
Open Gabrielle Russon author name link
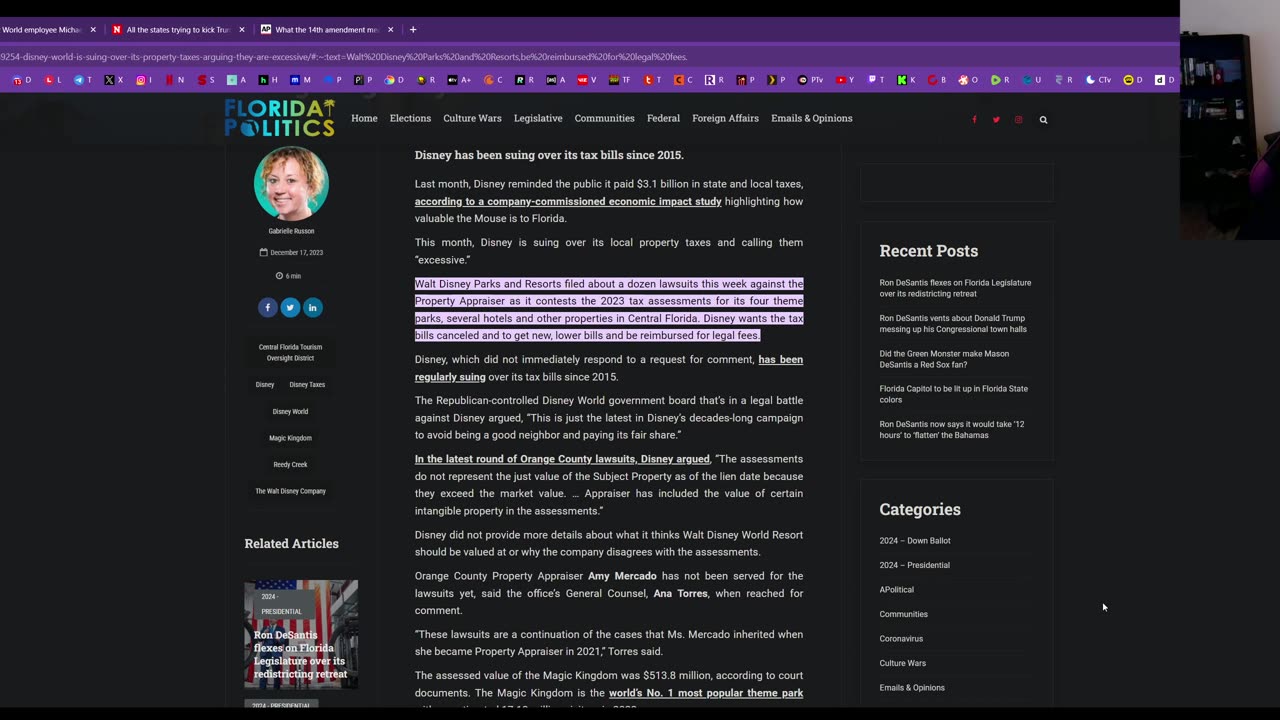291,231
